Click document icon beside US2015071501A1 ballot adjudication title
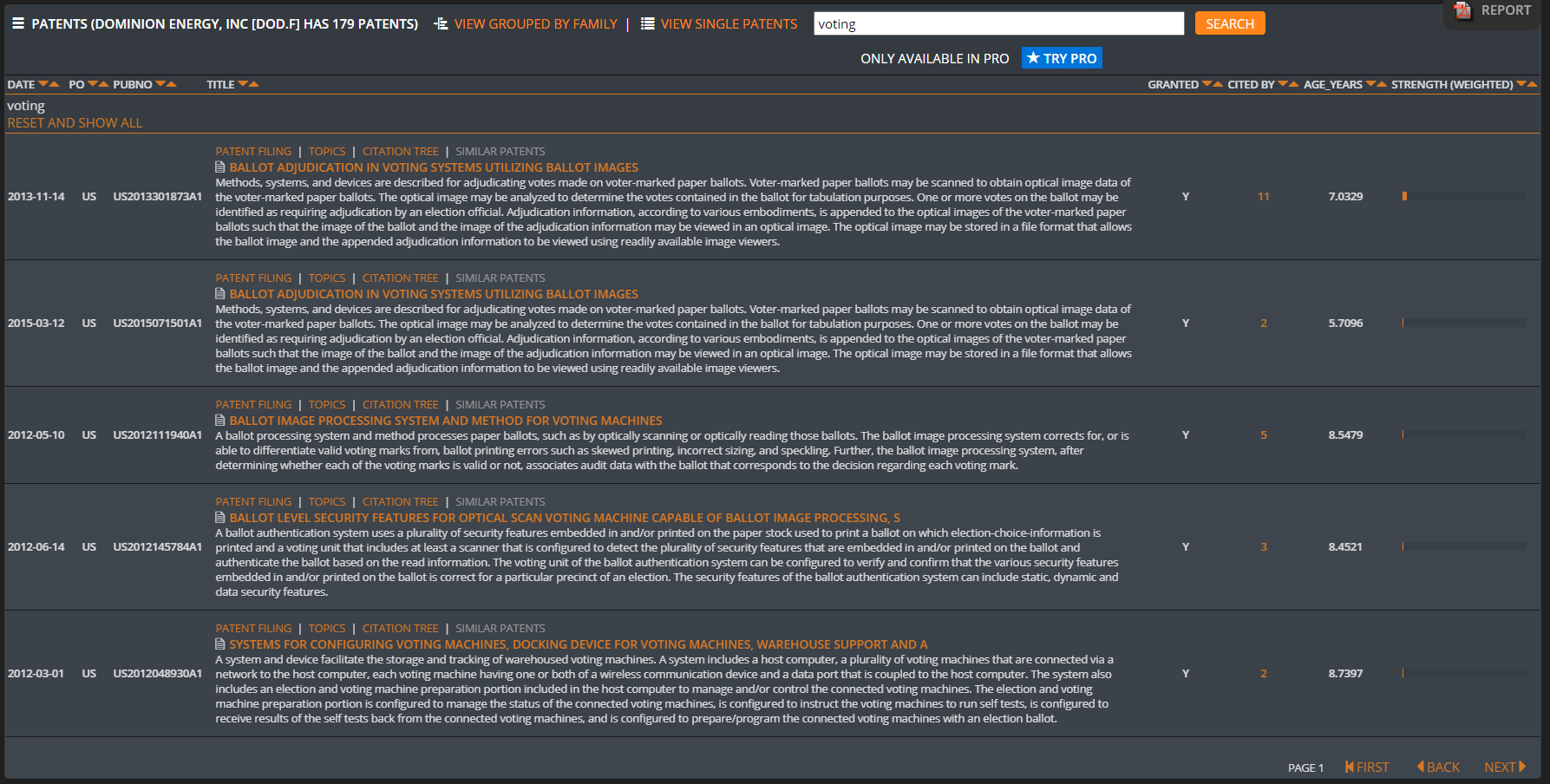The height and width of the screenshot is (784, 1550). [220, 293]
